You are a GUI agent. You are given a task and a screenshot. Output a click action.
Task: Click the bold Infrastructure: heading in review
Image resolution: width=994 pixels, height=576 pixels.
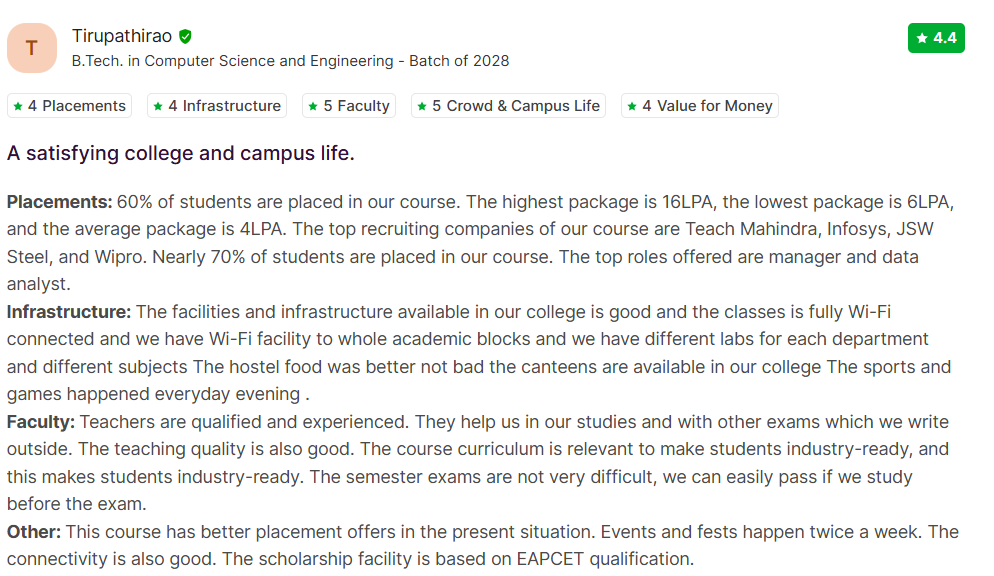pos(69,312)
